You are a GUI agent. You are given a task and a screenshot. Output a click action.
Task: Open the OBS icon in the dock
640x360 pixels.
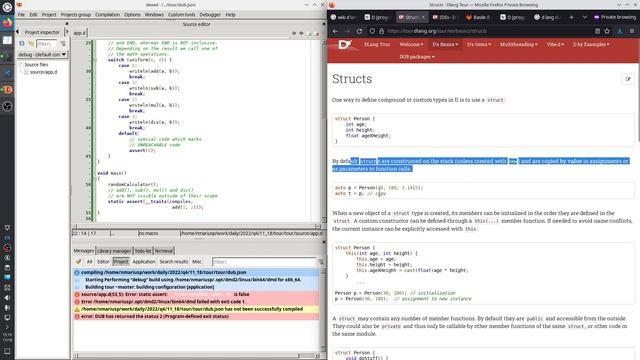(x=7, y=107)
